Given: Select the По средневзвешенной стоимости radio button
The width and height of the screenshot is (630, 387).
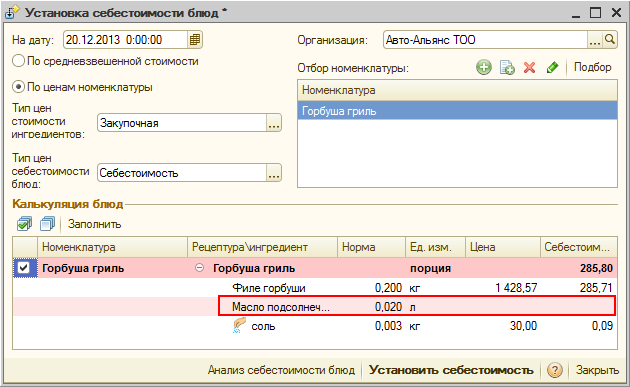Looking at the screenshot, I should (18, 61).
